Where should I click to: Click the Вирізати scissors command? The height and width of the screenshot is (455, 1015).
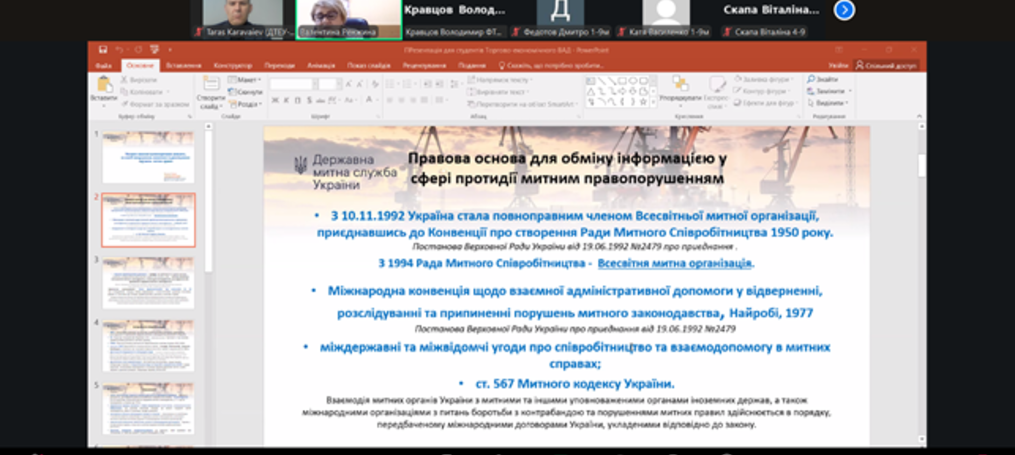pos(139,80)
